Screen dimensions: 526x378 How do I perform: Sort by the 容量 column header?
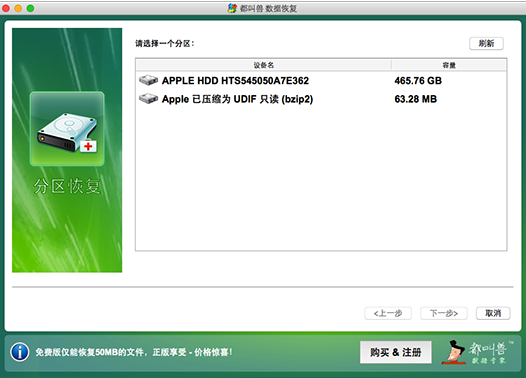tap(449, 65)
